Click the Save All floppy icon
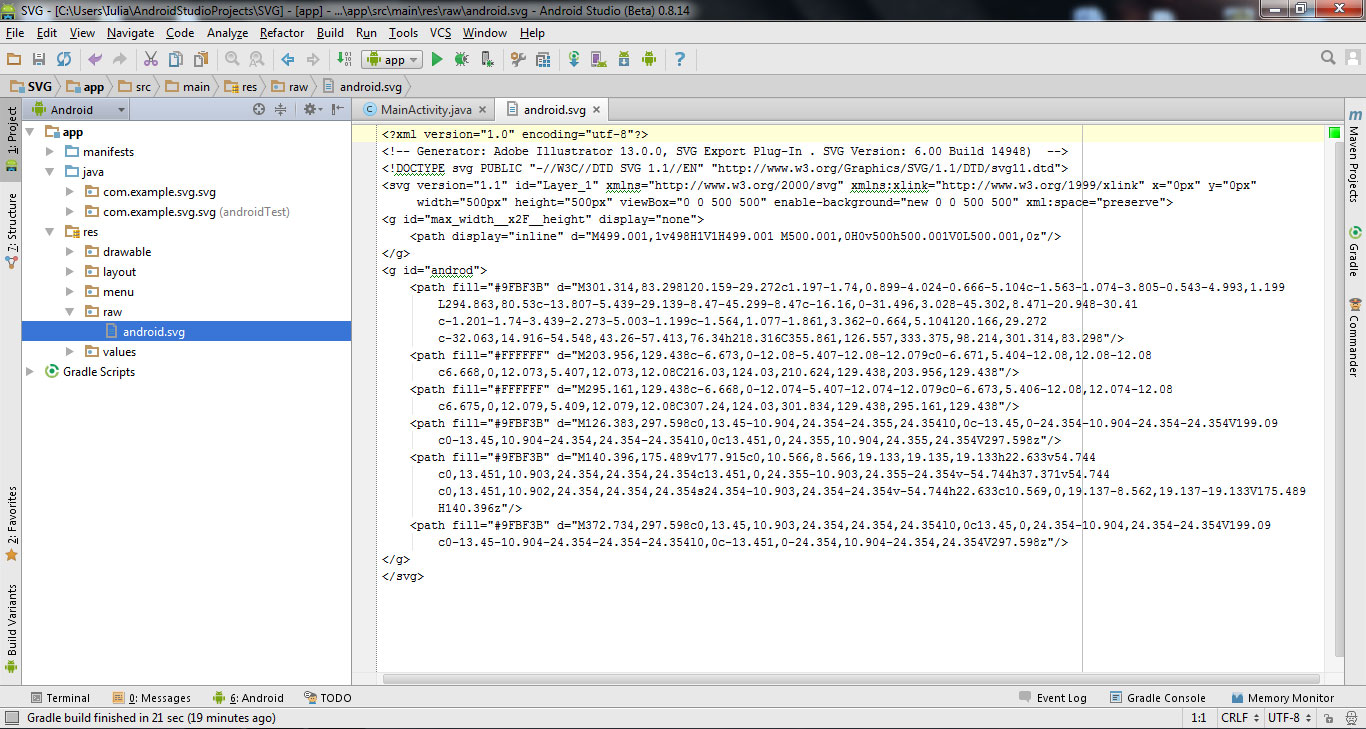The width and height of the screenshot is (1366, 729). click(39, 60)
